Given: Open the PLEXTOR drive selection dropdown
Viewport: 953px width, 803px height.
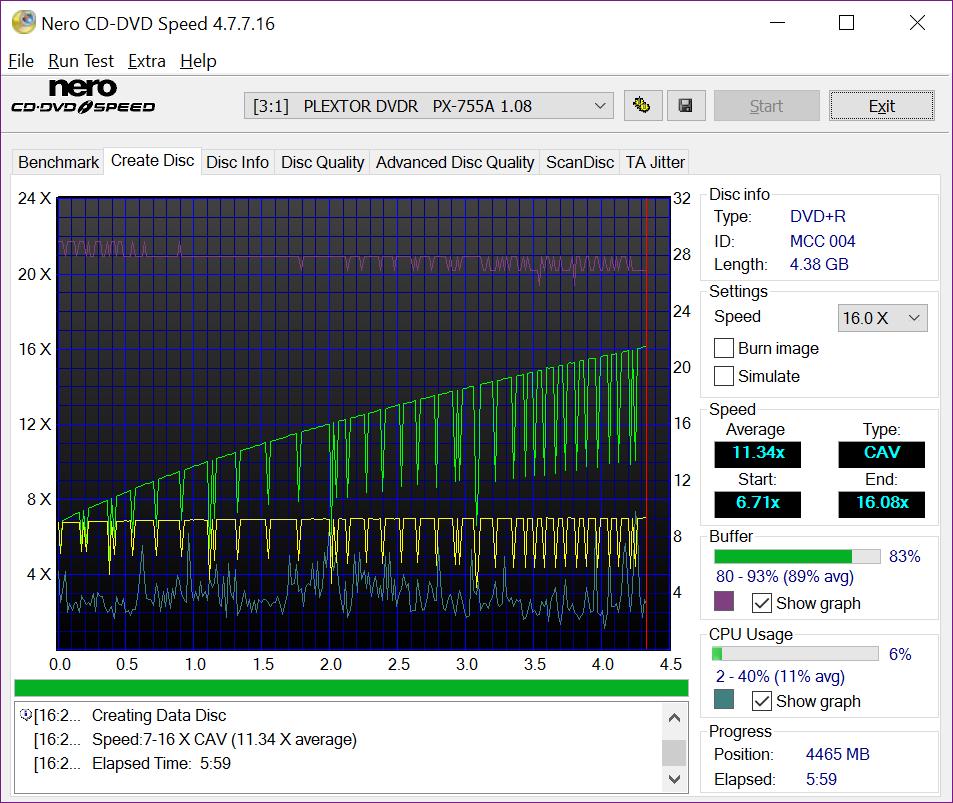Looking at the screenshot, I should tap(429, 106).
